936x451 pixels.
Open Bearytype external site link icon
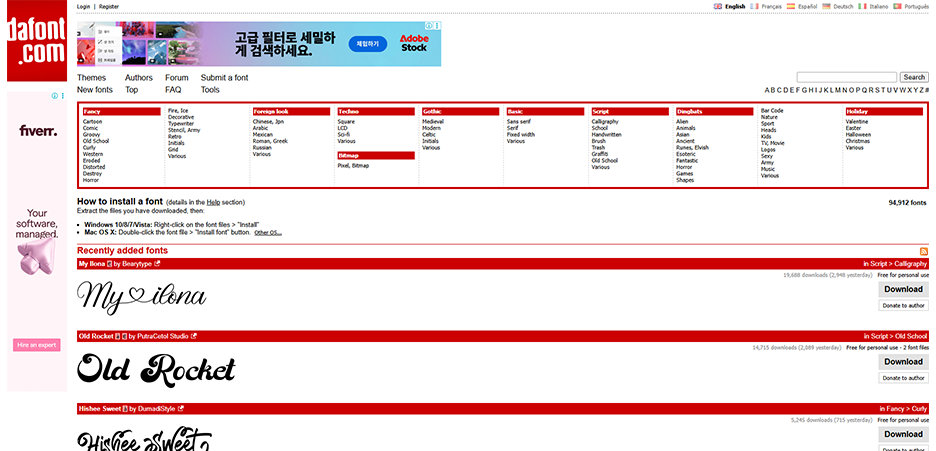(x=157, y=264)
